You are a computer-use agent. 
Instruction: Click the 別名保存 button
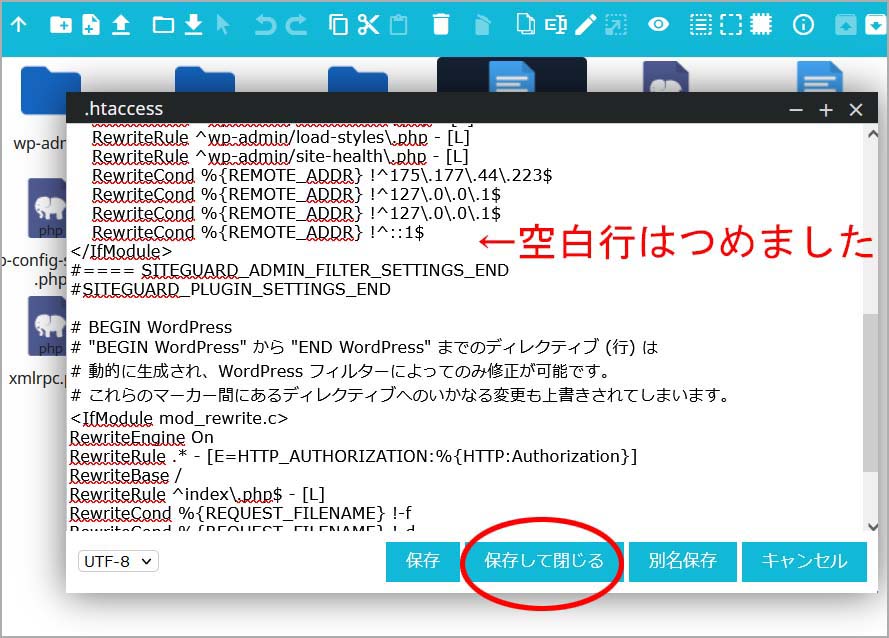pos(683,561)
